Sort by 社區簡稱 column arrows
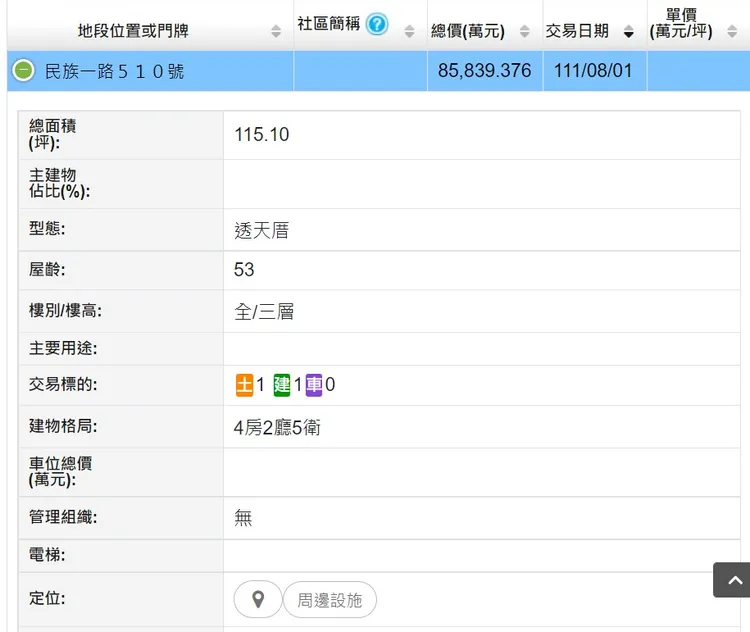Screen dimensions: 750x632 tap(409, 32)
